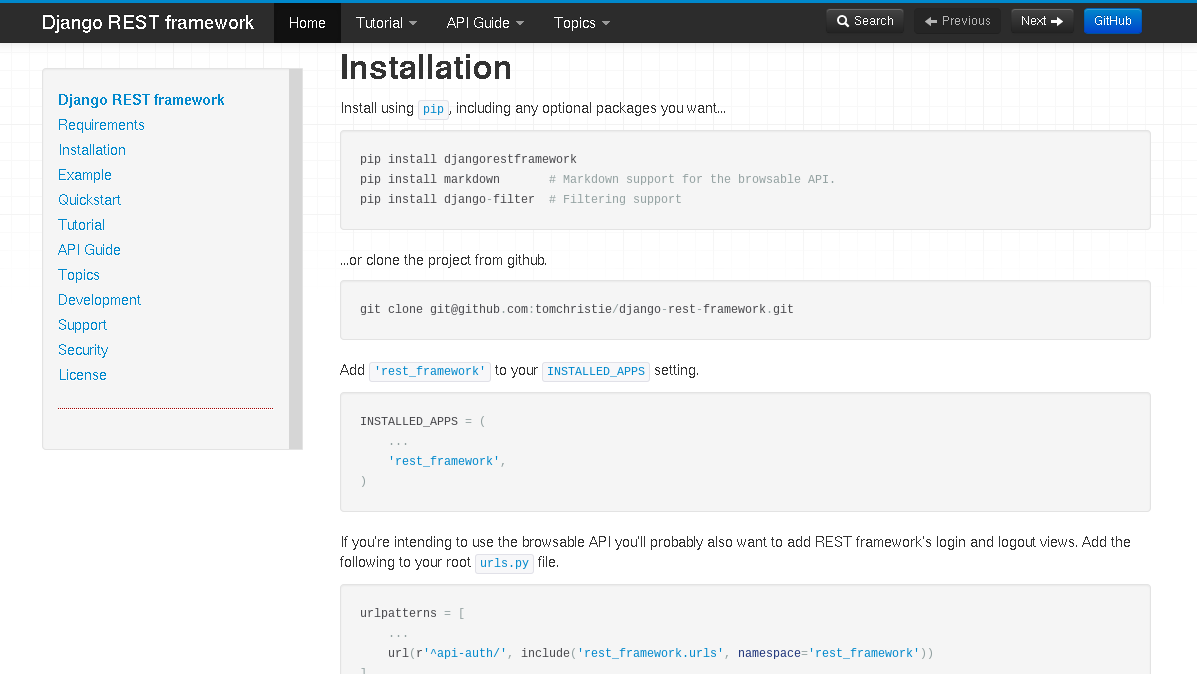This screenshot has width=1197, height=674.
Task: Jump to Requirements in the sidebar
Action: tap(101, 125)
